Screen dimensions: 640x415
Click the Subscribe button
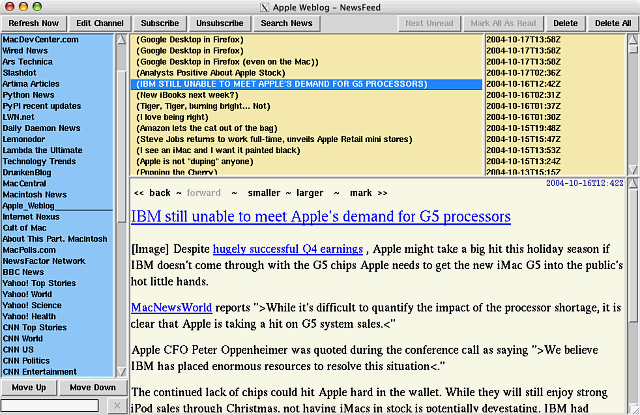pyautogui.click(x=160, y=23)
